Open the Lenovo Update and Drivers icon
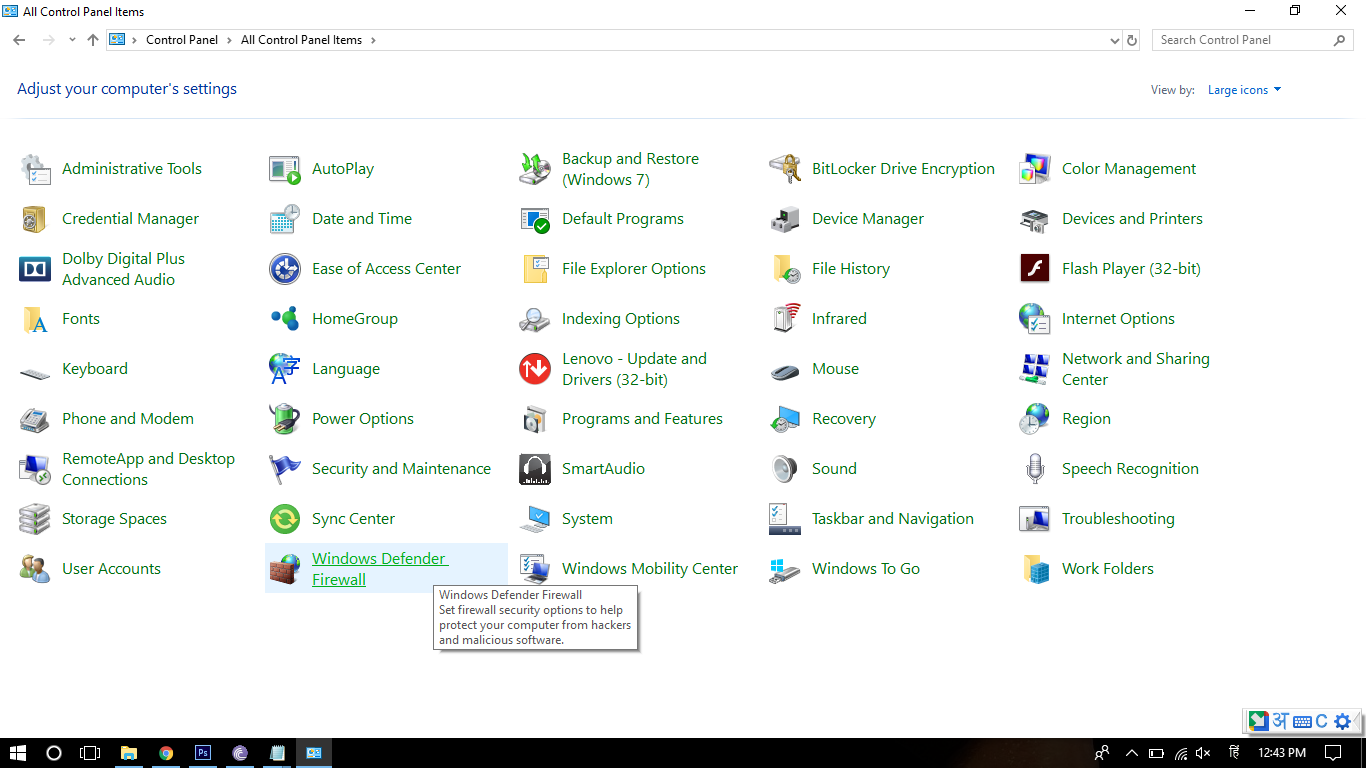This screenshot has width=1366, height=768. [x=535, y=369]
